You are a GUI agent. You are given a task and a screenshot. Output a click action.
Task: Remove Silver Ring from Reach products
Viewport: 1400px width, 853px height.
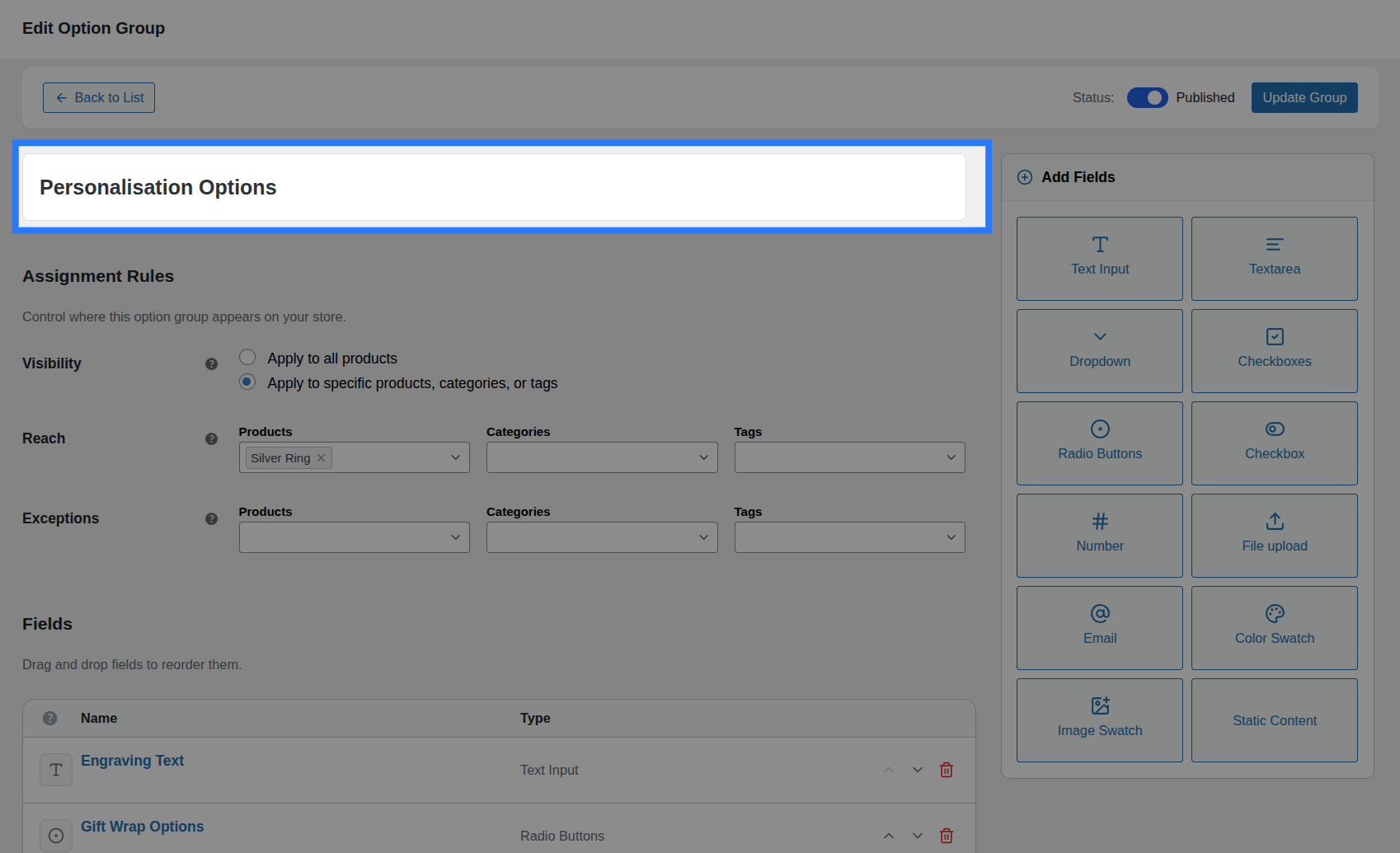321,457
